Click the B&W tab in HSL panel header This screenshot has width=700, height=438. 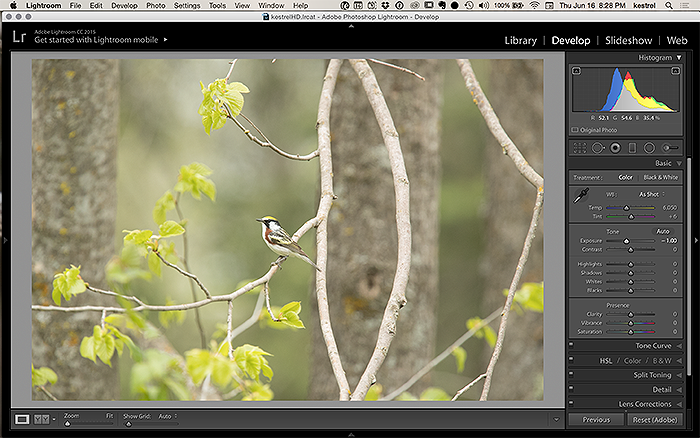tap(662, 361)
